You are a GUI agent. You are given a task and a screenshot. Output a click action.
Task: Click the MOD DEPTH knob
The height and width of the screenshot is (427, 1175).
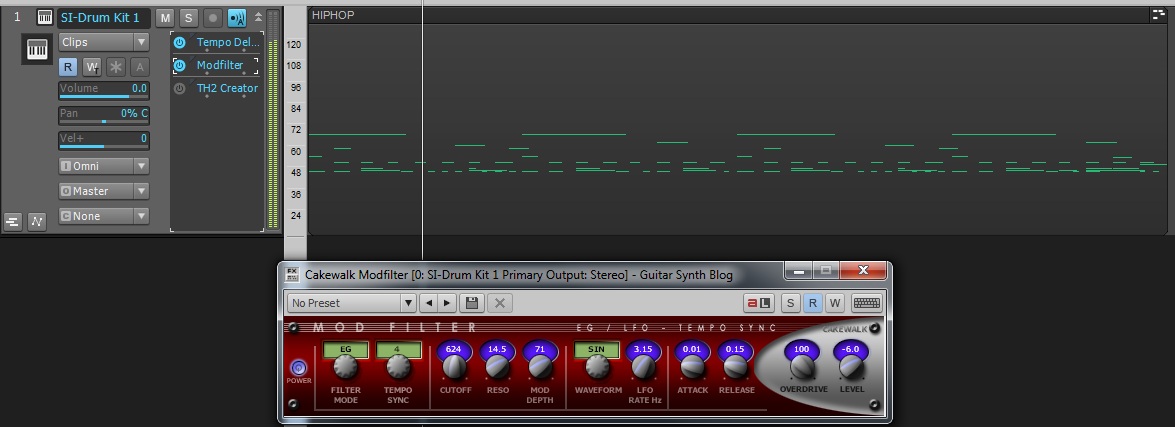[540, 367]
